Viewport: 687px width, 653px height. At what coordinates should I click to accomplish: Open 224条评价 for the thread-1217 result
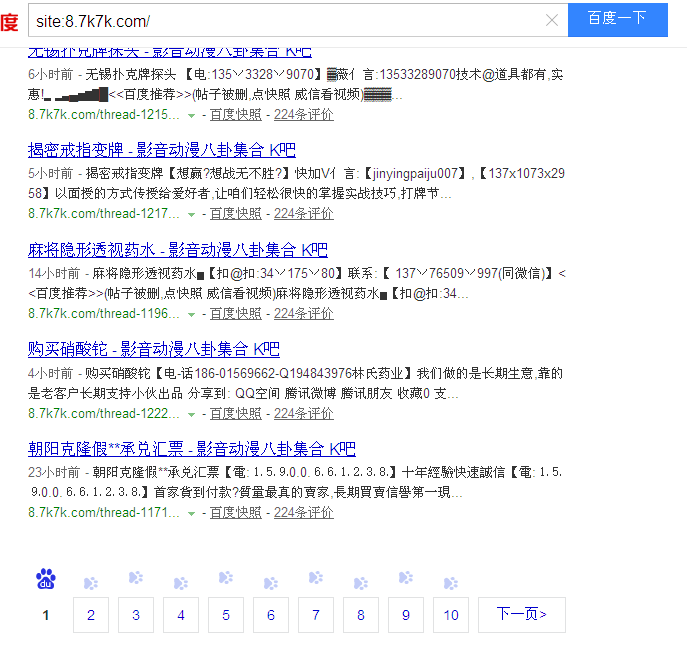point(304,214)
